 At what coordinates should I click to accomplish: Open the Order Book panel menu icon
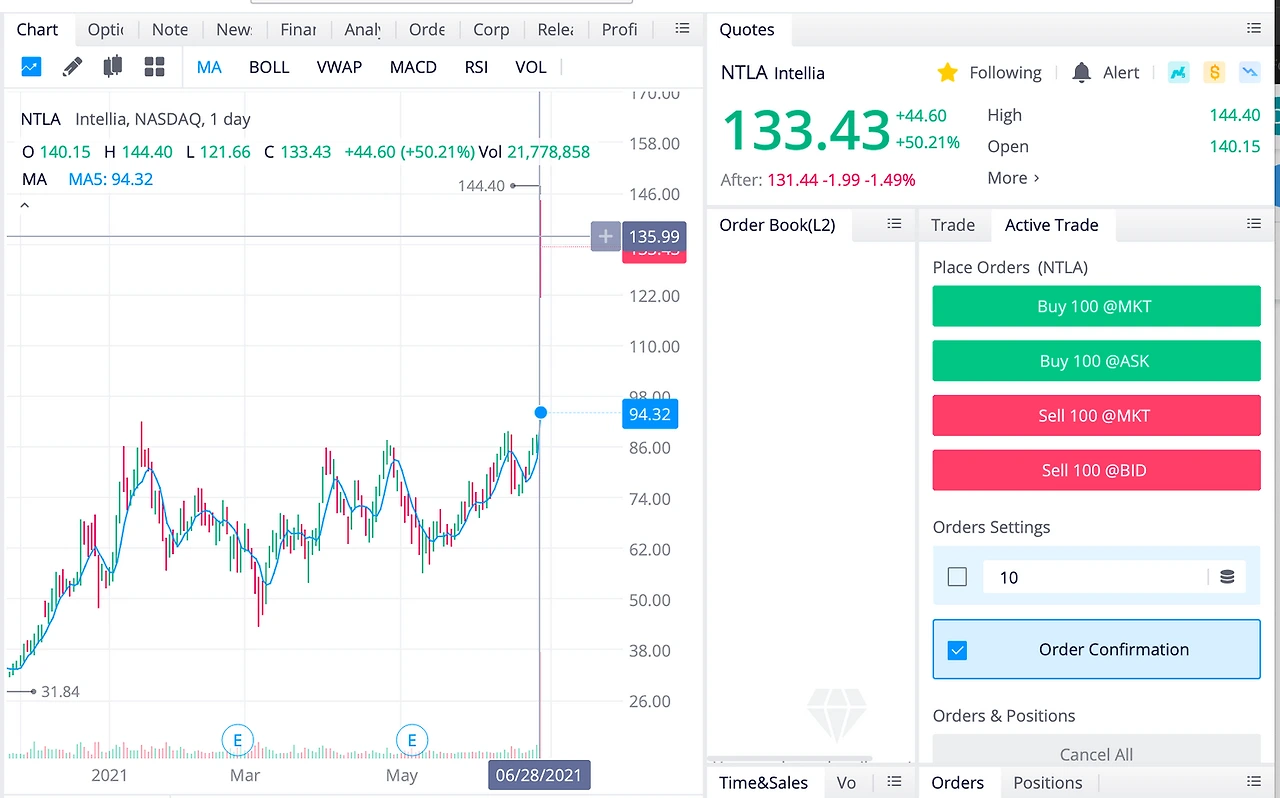pyautogui.click(x=894, y=224)
